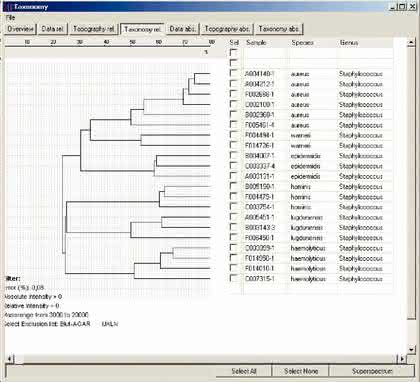Viewport: 420px width, 382px height.
Task: Click 'haemolyticus' in the C007315-1 row
Action: coord(308,279)
